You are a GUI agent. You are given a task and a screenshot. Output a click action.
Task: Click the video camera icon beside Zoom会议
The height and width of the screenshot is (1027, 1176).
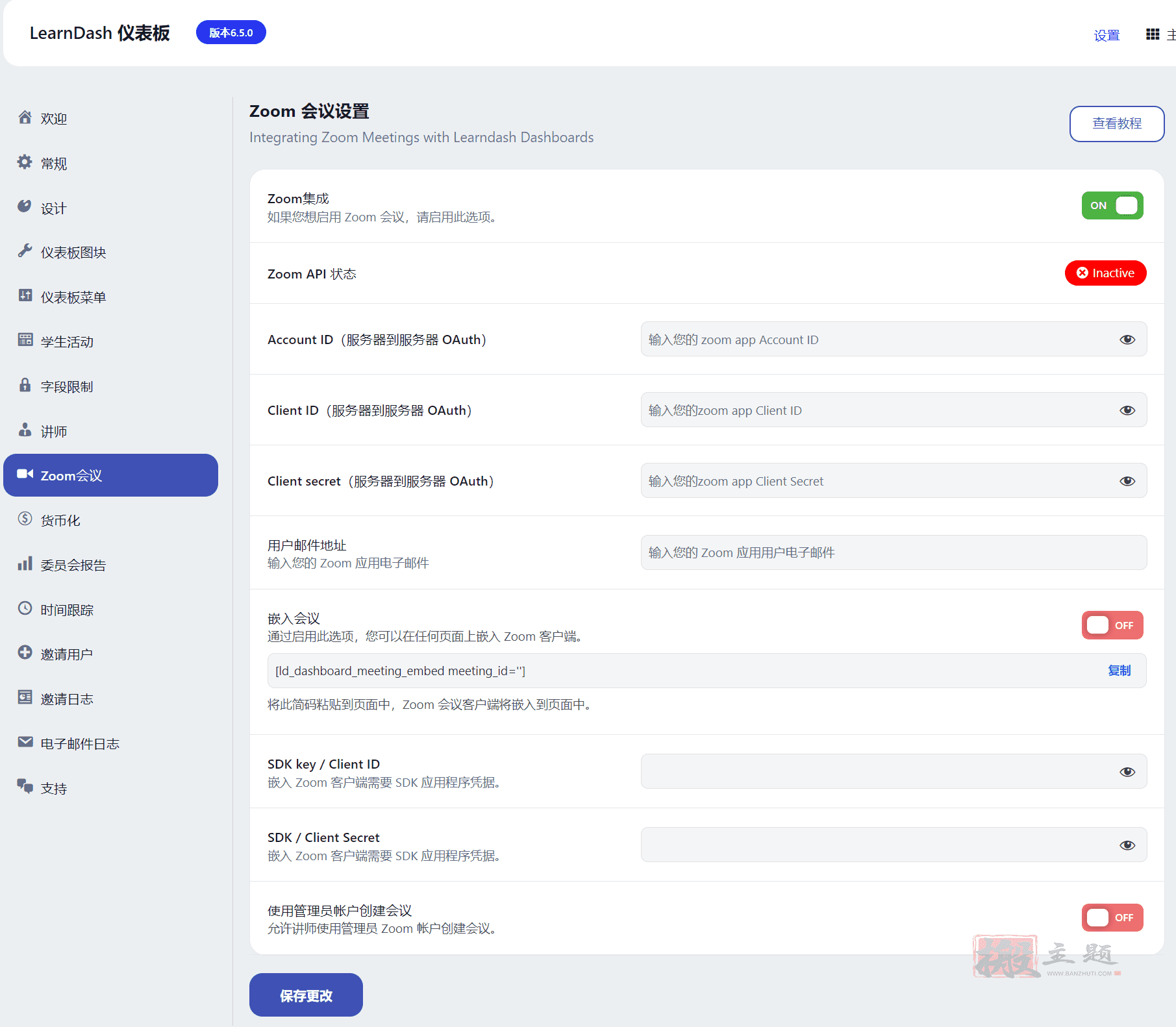click(25, 474)
